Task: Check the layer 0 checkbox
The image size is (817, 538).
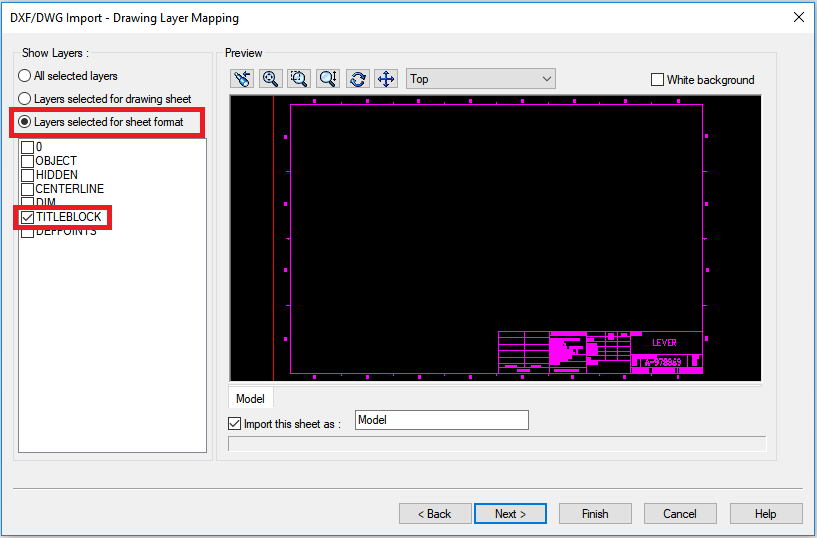Action: click(28, 147)
